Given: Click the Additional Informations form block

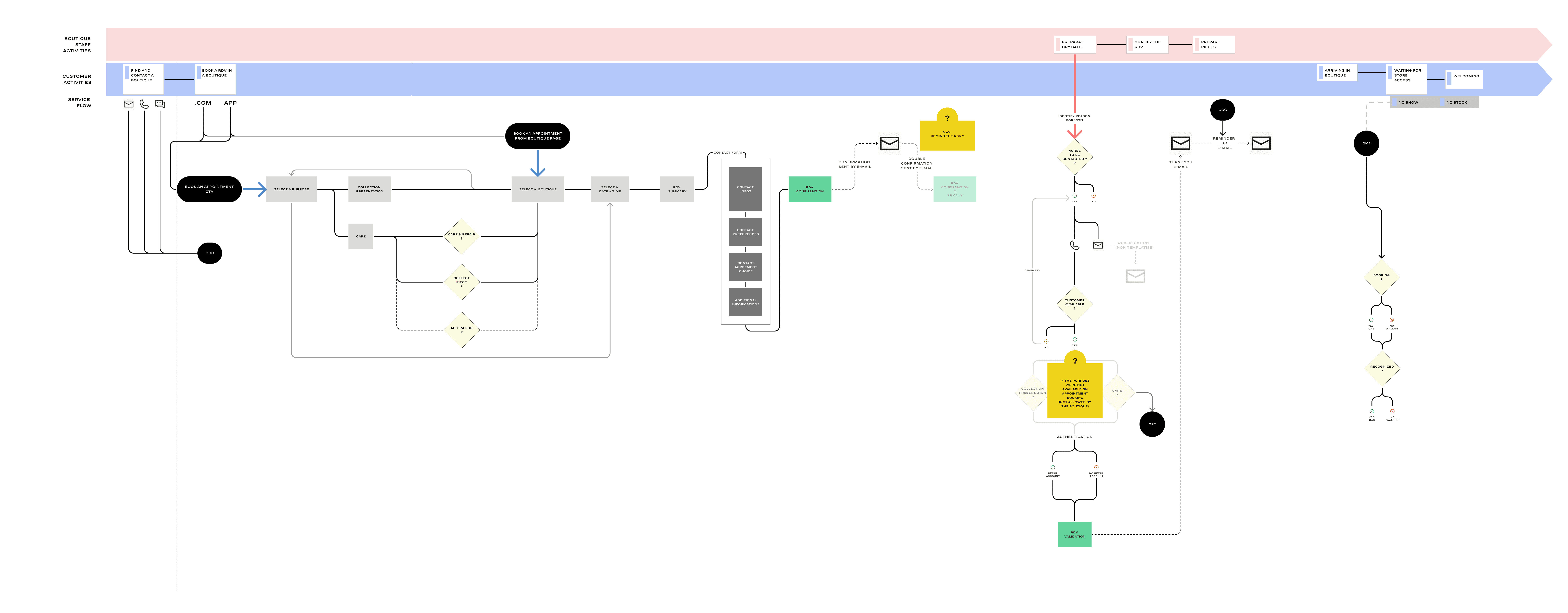Looking at the screenshot, I should pos(746,302).
